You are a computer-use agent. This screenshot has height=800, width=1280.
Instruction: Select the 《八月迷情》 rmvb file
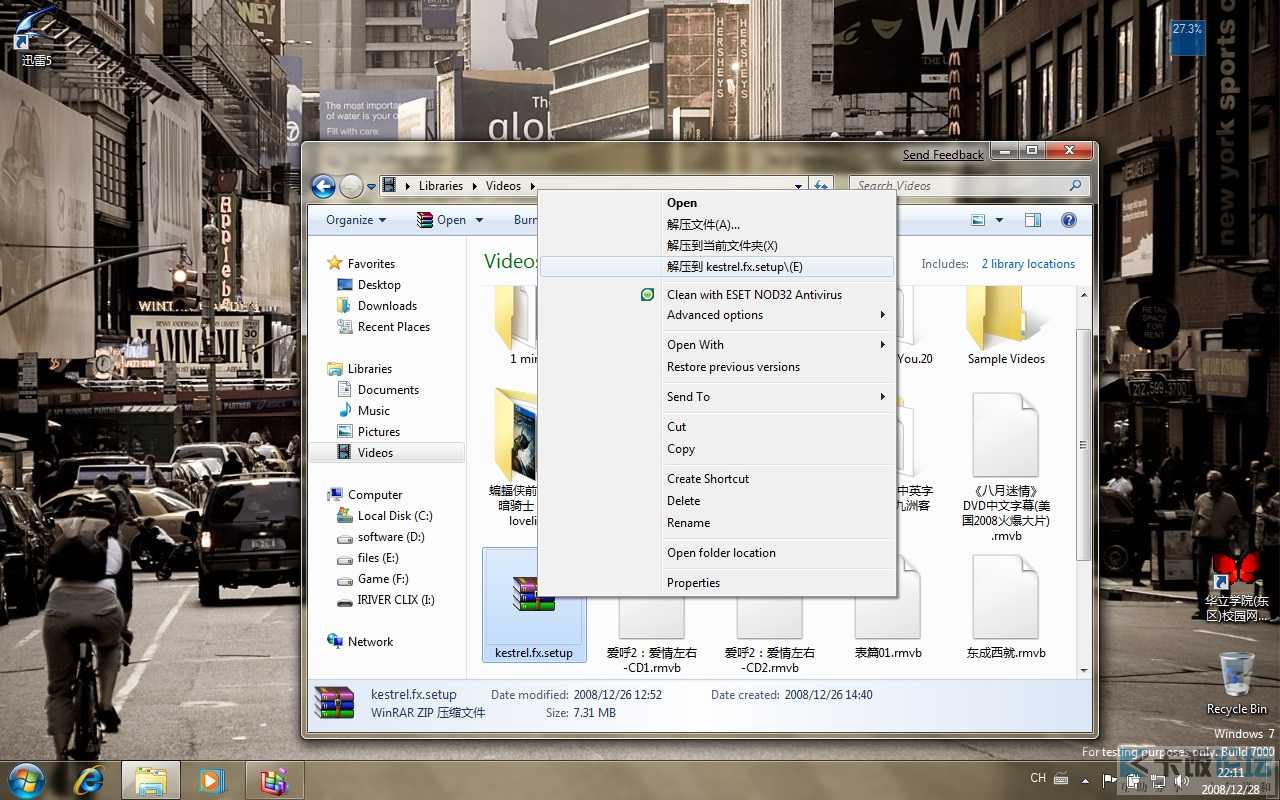point(1006,468)
